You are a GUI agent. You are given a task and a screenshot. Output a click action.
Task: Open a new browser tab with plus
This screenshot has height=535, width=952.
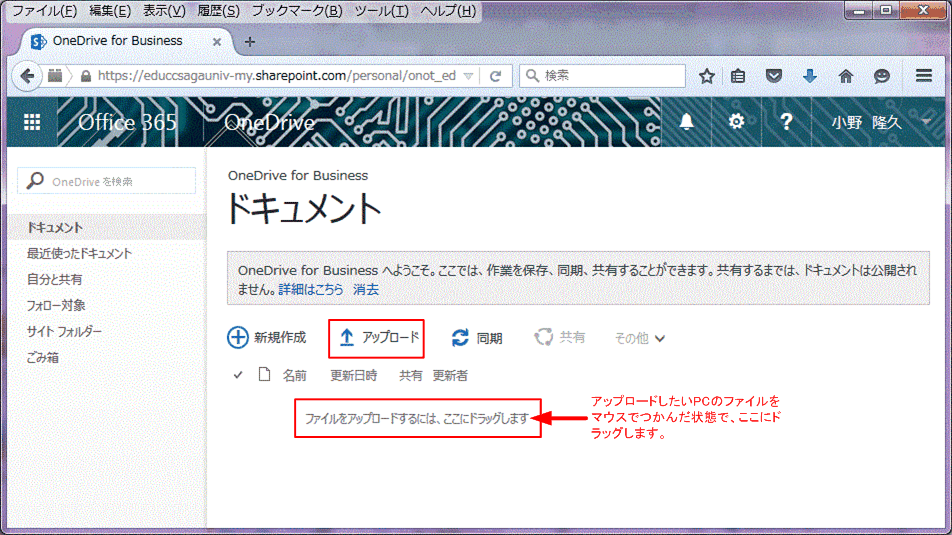250,42
